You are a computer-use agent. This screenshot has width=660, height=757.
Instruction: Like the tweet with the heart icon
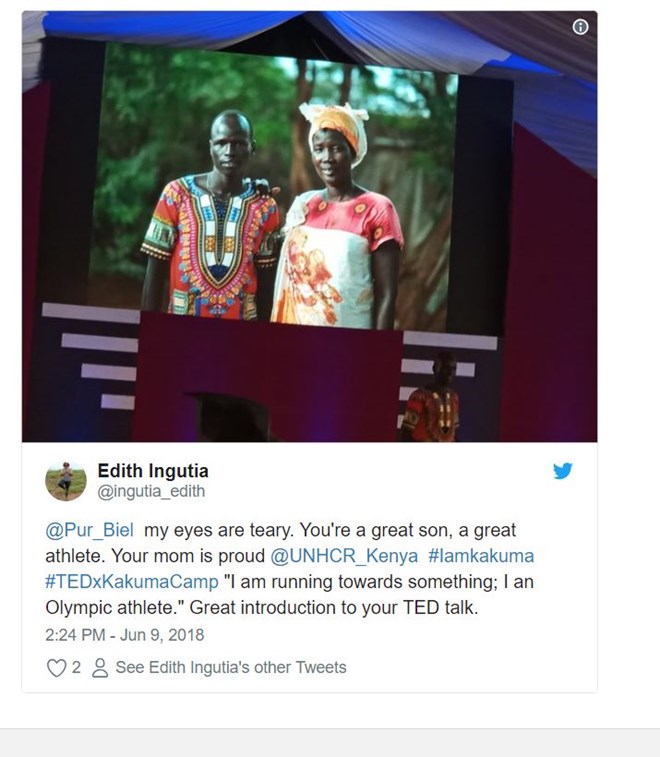pos(56,668)
